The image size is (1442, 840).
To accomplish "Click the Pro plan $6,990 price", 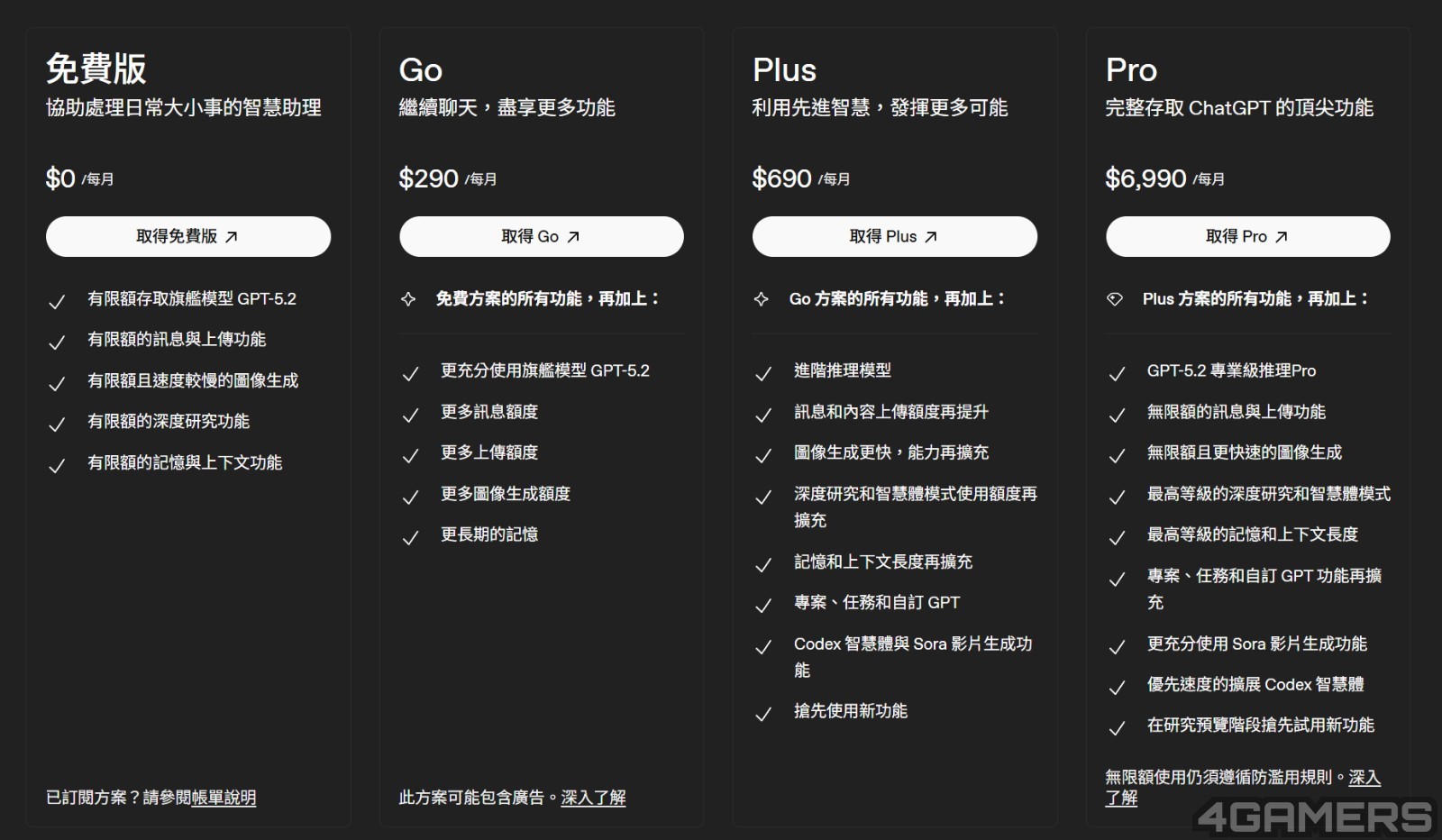I will pos(1145,178).
